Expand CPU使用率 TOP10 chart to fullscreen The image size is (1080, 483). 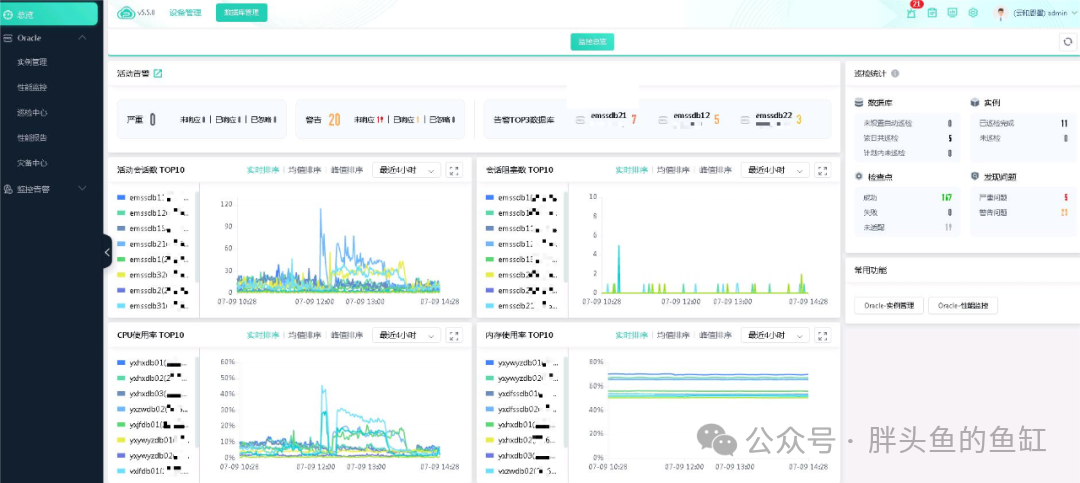click(455, 336)
